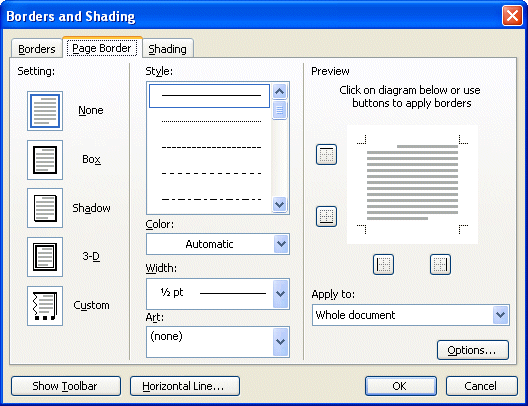Toggle the top border preview button

tap(326, 155)
